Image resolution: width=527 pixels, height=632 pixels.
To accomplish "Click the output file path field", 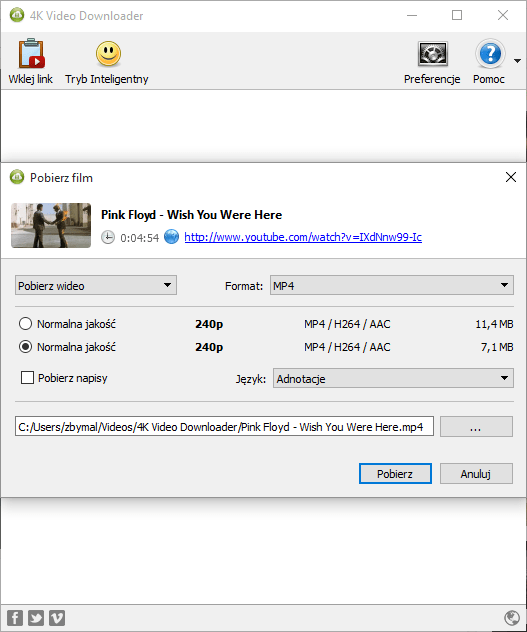I will tap(224, 426).
